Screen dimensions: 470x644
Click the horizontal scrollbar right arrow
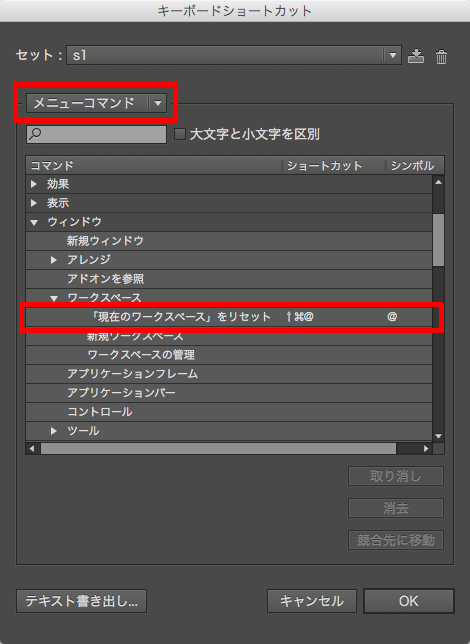(426, 448)
